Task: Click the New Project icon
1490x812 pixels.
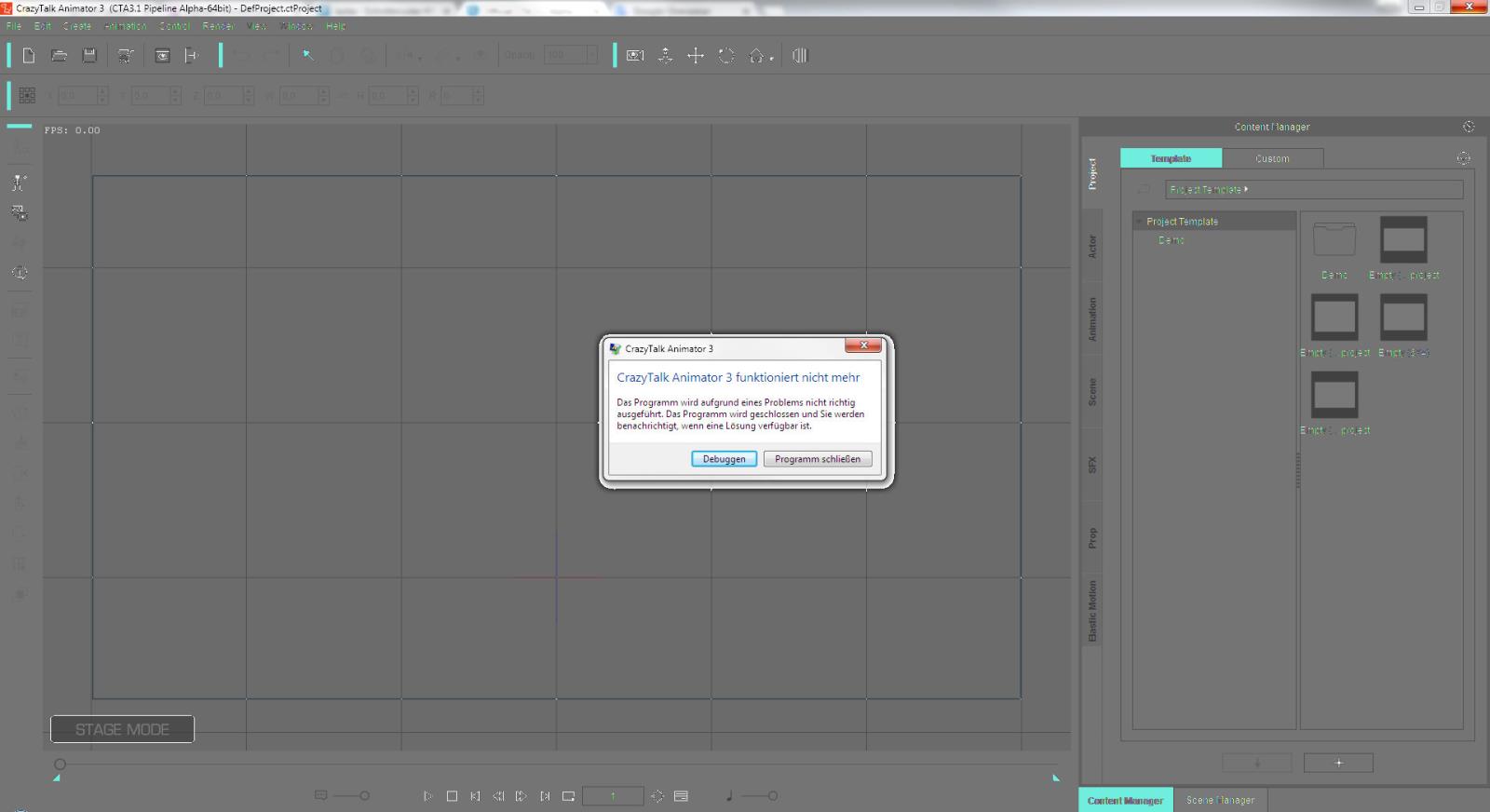Action: pos(29,56)
